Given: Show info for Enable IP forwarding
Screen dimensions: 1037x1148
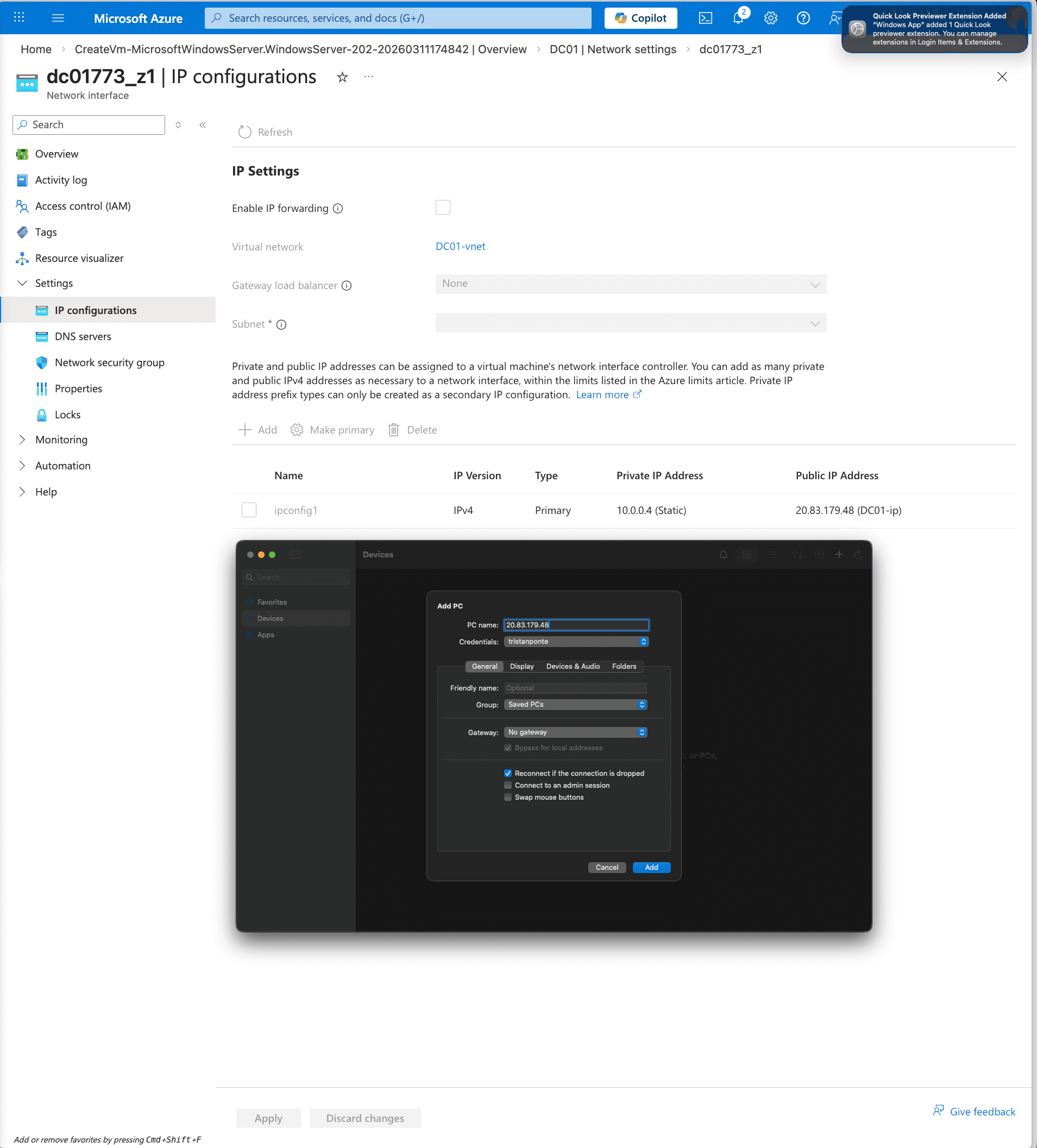Looking at the screenshot, I should pos(338,209).
